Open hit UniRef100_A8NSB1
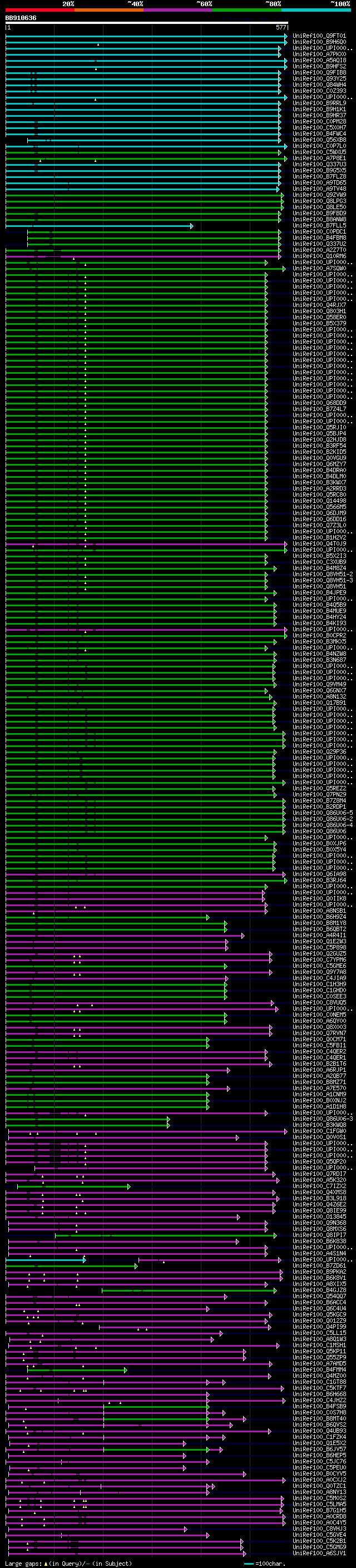 (x=319, y=911)
